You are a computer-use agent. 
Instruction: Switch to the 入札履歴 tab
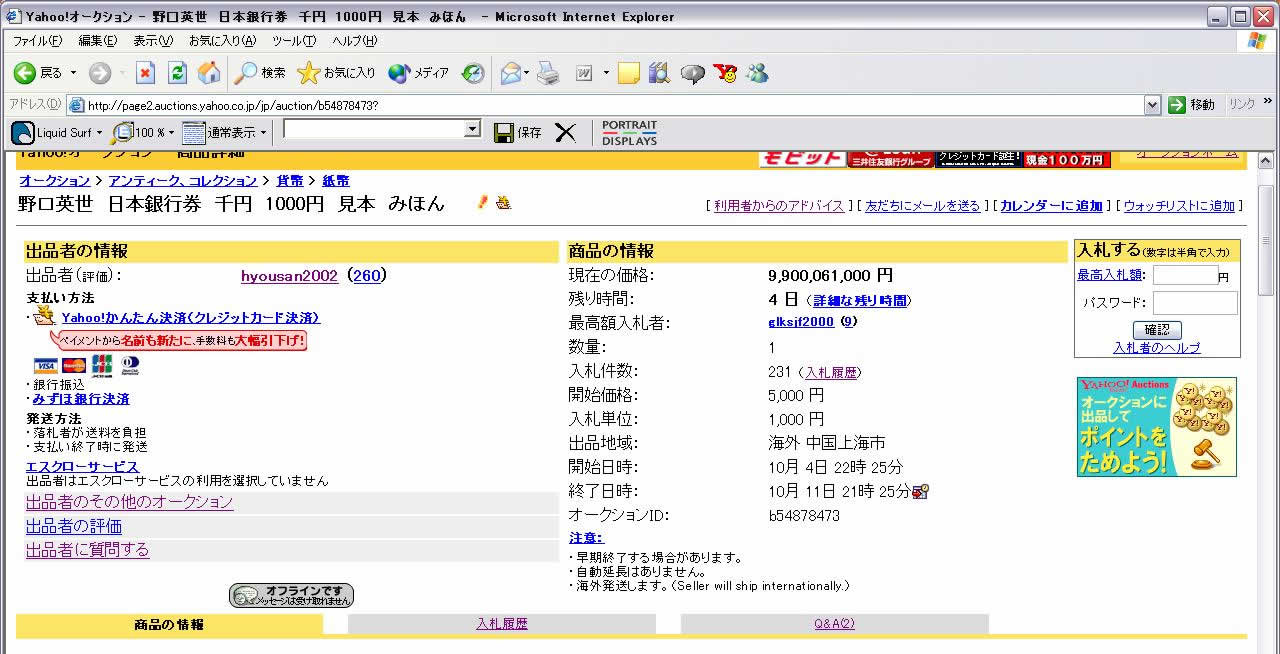[502, 624]
